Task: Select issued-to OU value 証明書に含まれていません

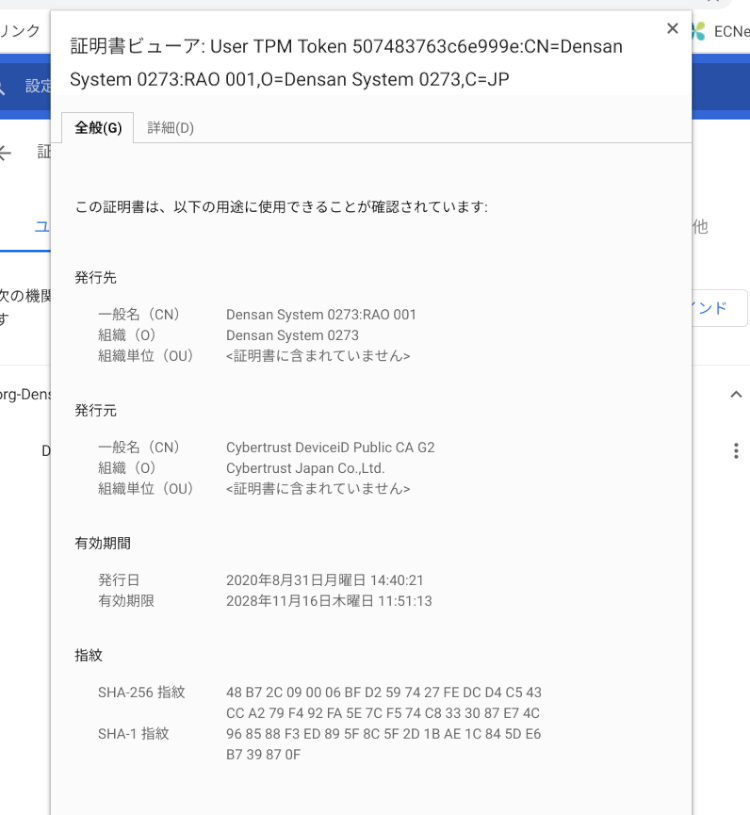Action: click(318, 356)
